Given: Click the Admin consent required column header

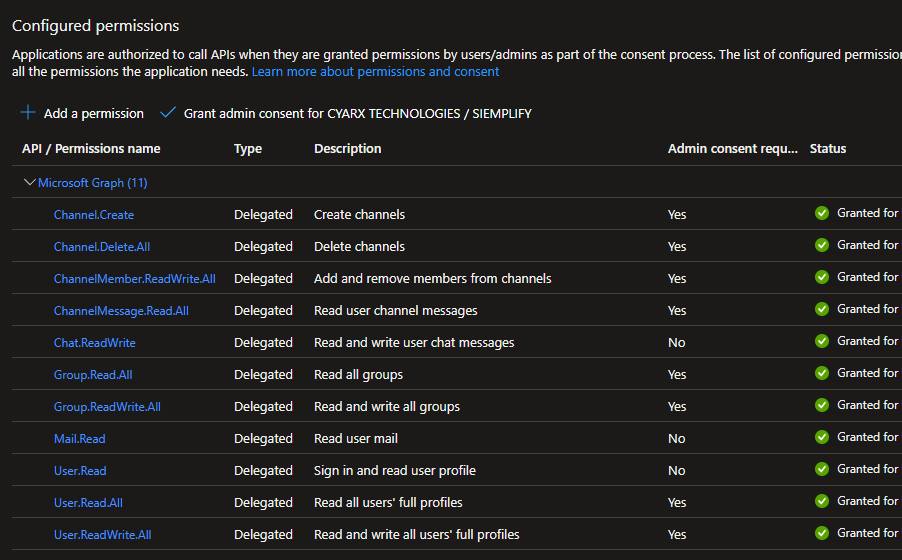Looking at the screenshot, I should (x=734, y=149).
